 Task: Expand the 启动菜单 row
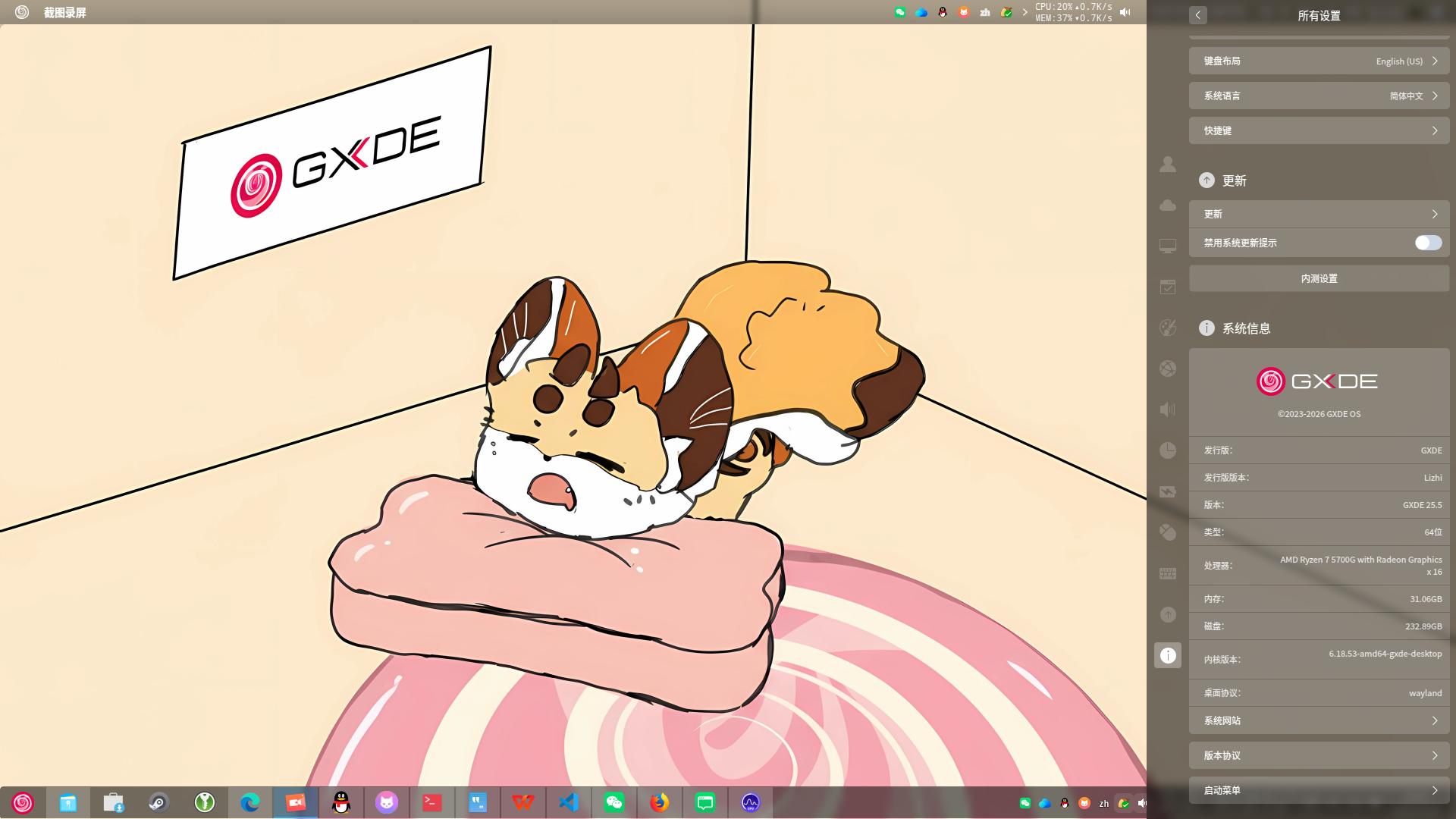1319,790
